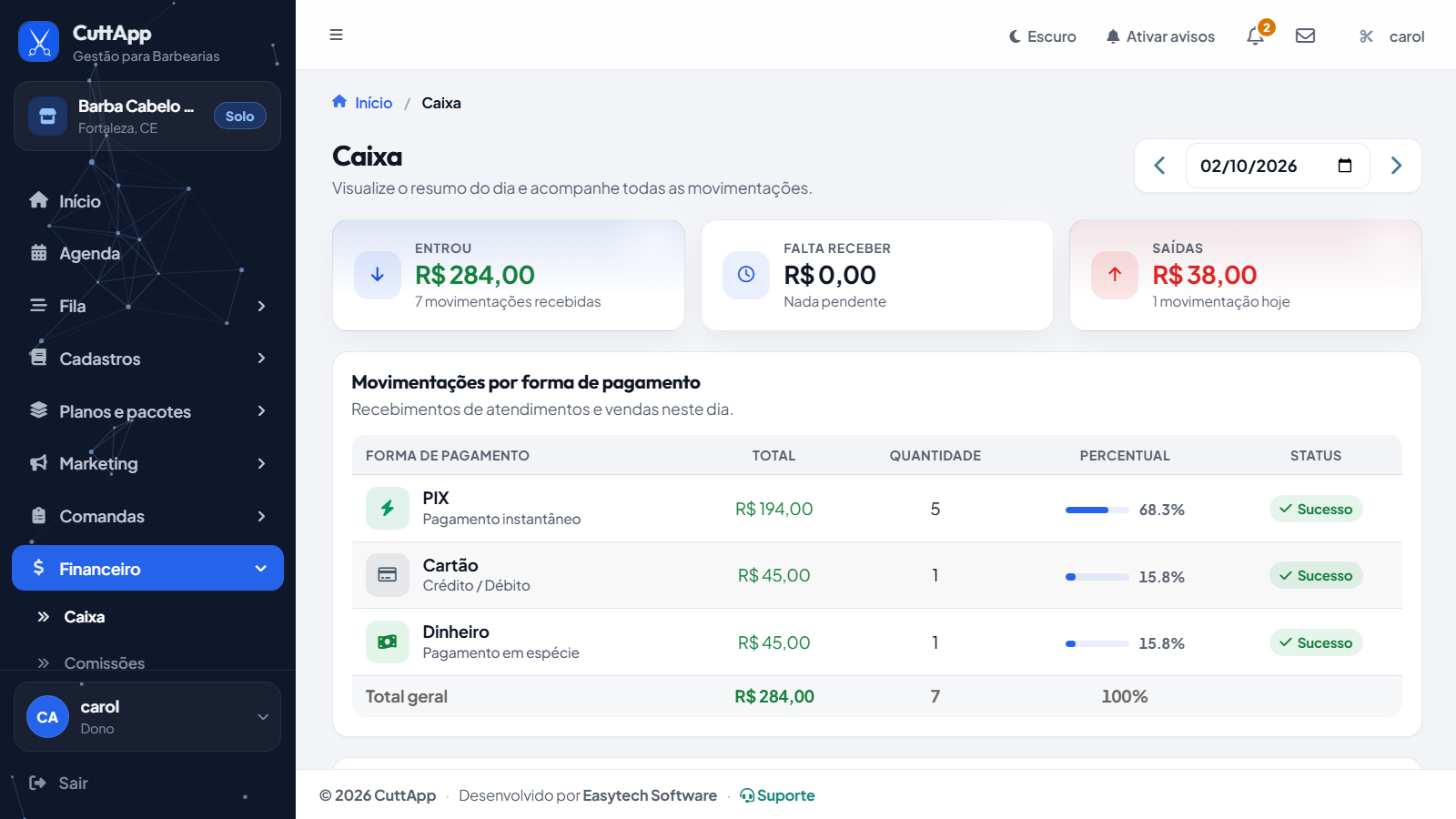Viewport: 1456px width, 819px height.
Task: Click the down-arrow icon in Entrou card
Action: 378,275
